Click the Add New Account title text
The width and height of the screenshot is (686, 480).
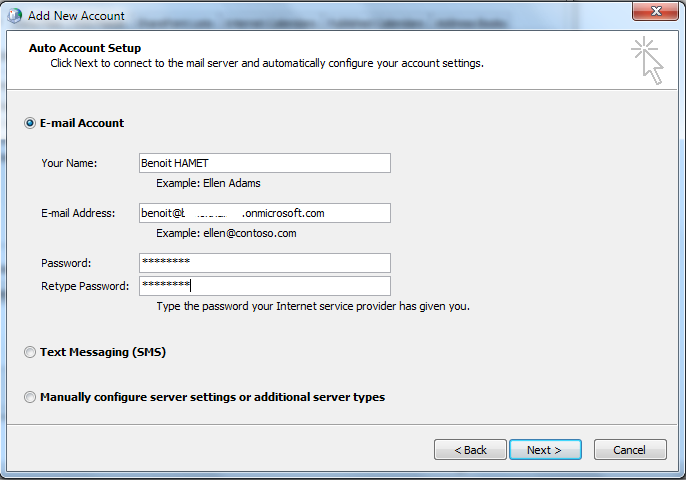coord(77,16)
